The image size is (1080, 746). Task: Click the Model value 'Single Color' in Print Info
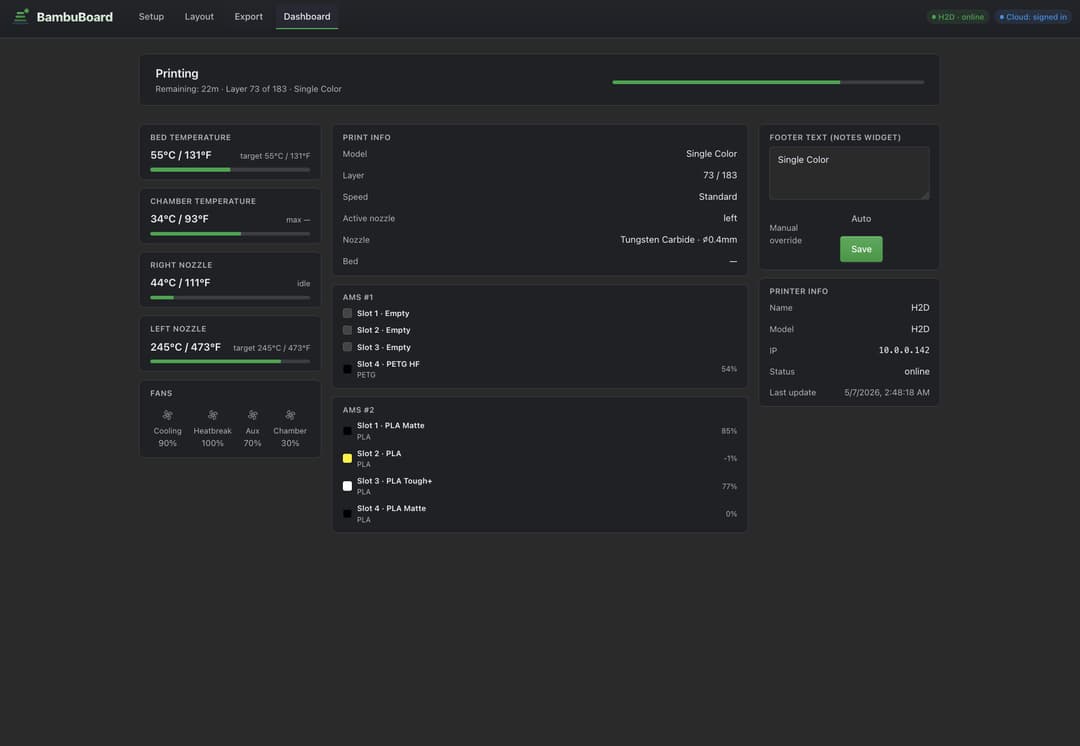(x=711, y=154)
